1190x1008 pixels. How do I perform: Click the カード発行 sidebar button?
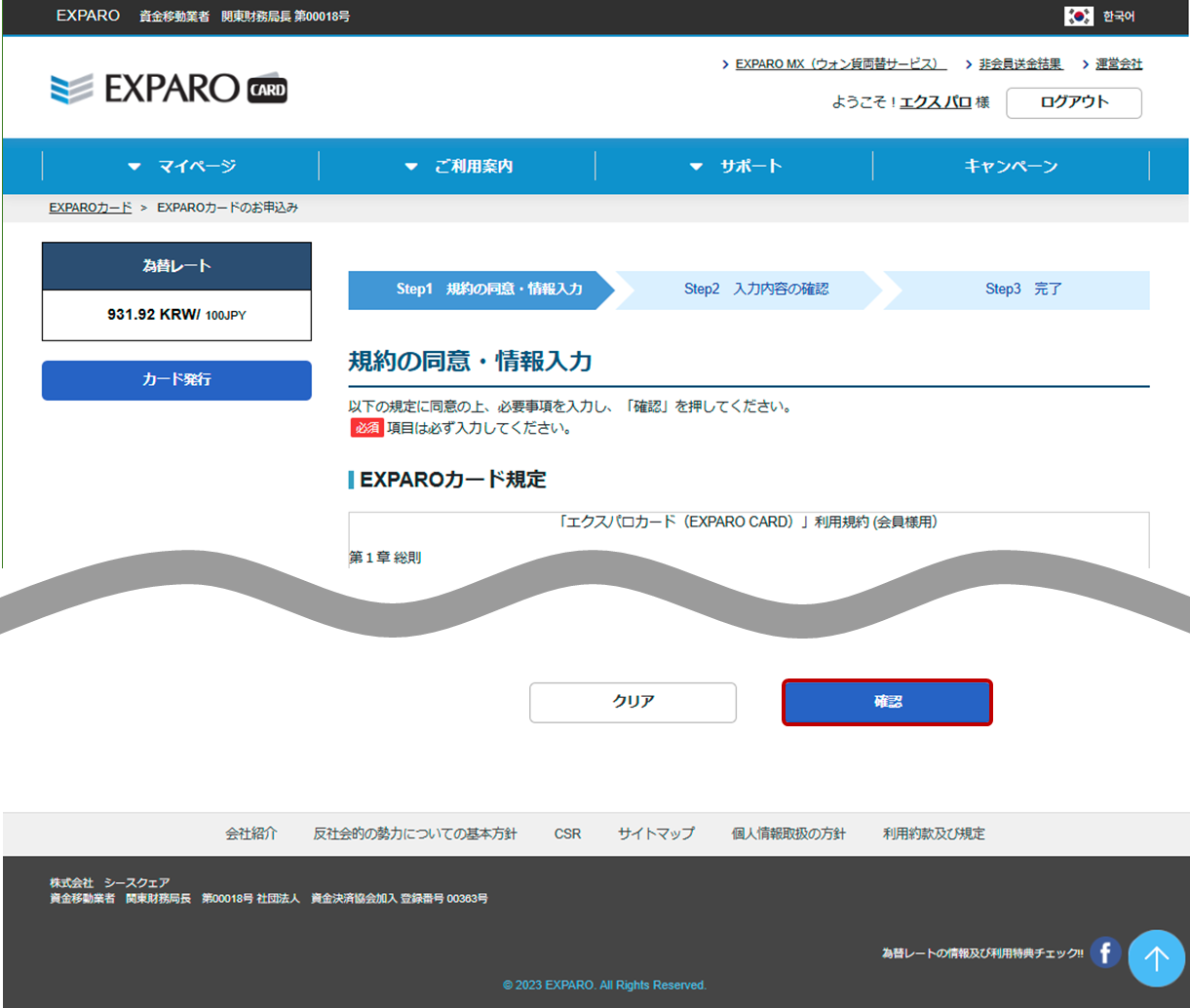point(176,380)
